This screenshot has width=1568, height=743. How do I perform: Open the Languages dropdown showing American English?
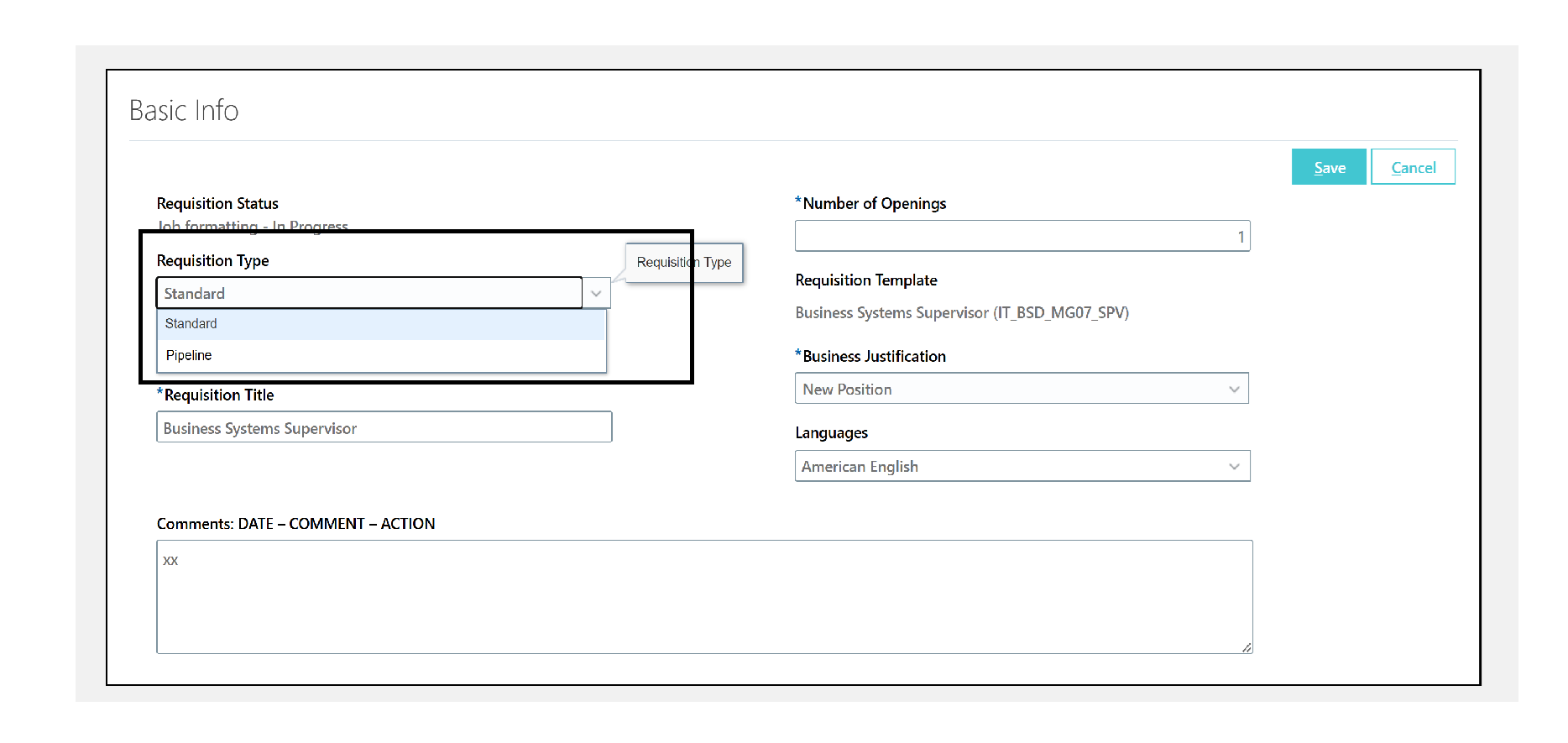(x=1022, y=466)
